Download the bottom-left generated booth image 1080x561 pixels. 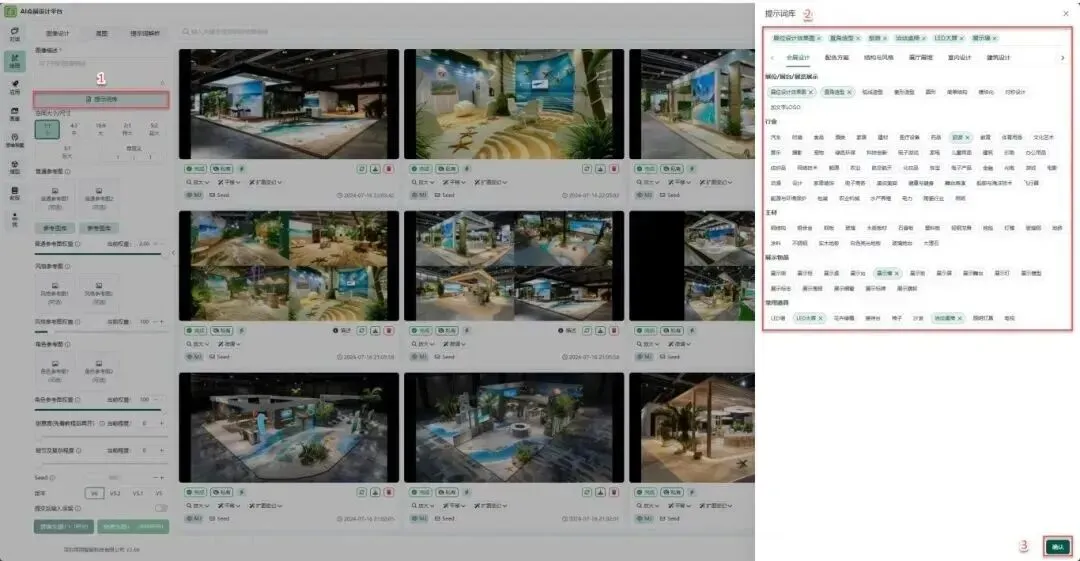(x=375, y=492)
